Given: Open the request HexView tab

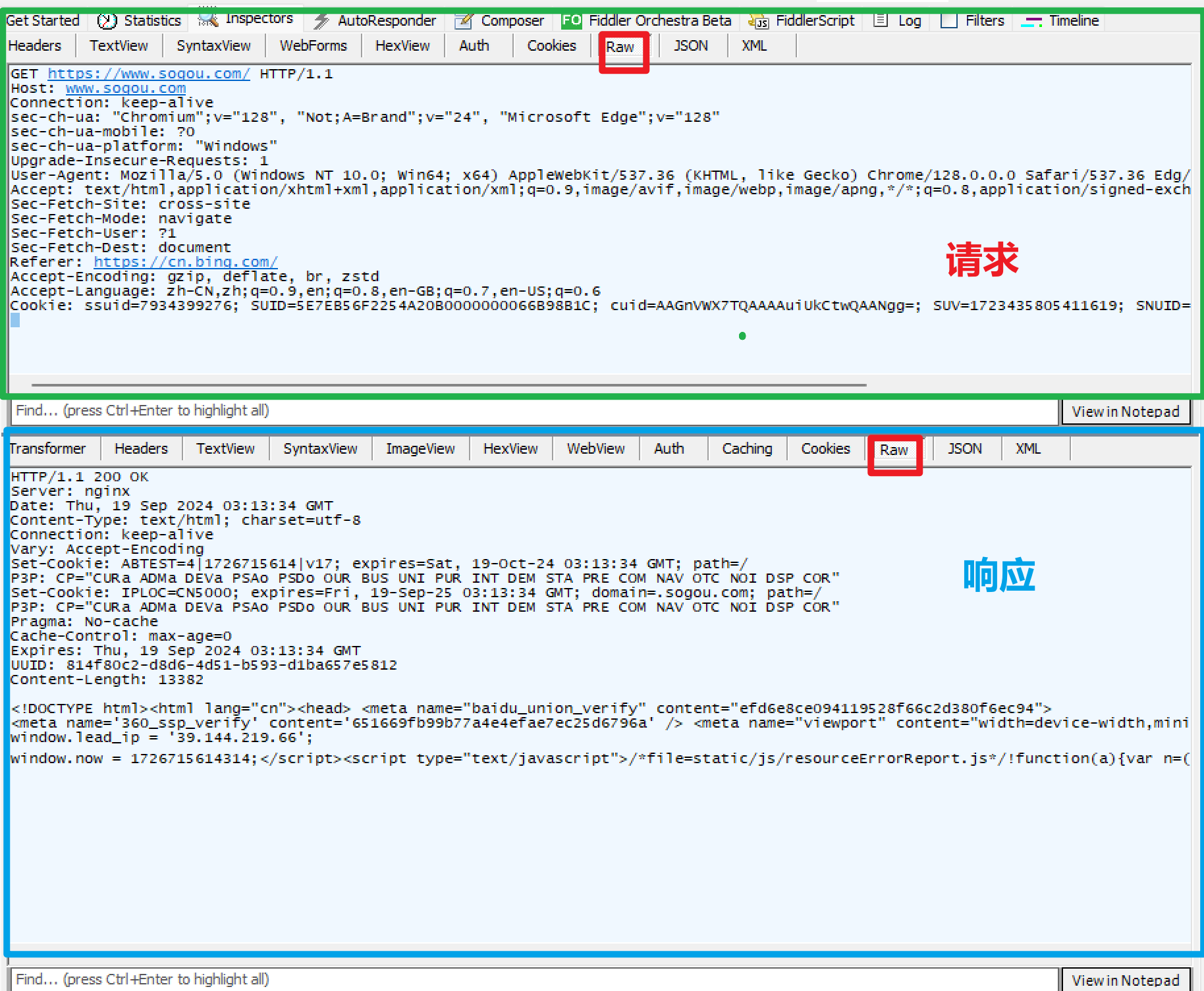Looking at the screenshot, I should pyautogui.click(x=402, y=45).
